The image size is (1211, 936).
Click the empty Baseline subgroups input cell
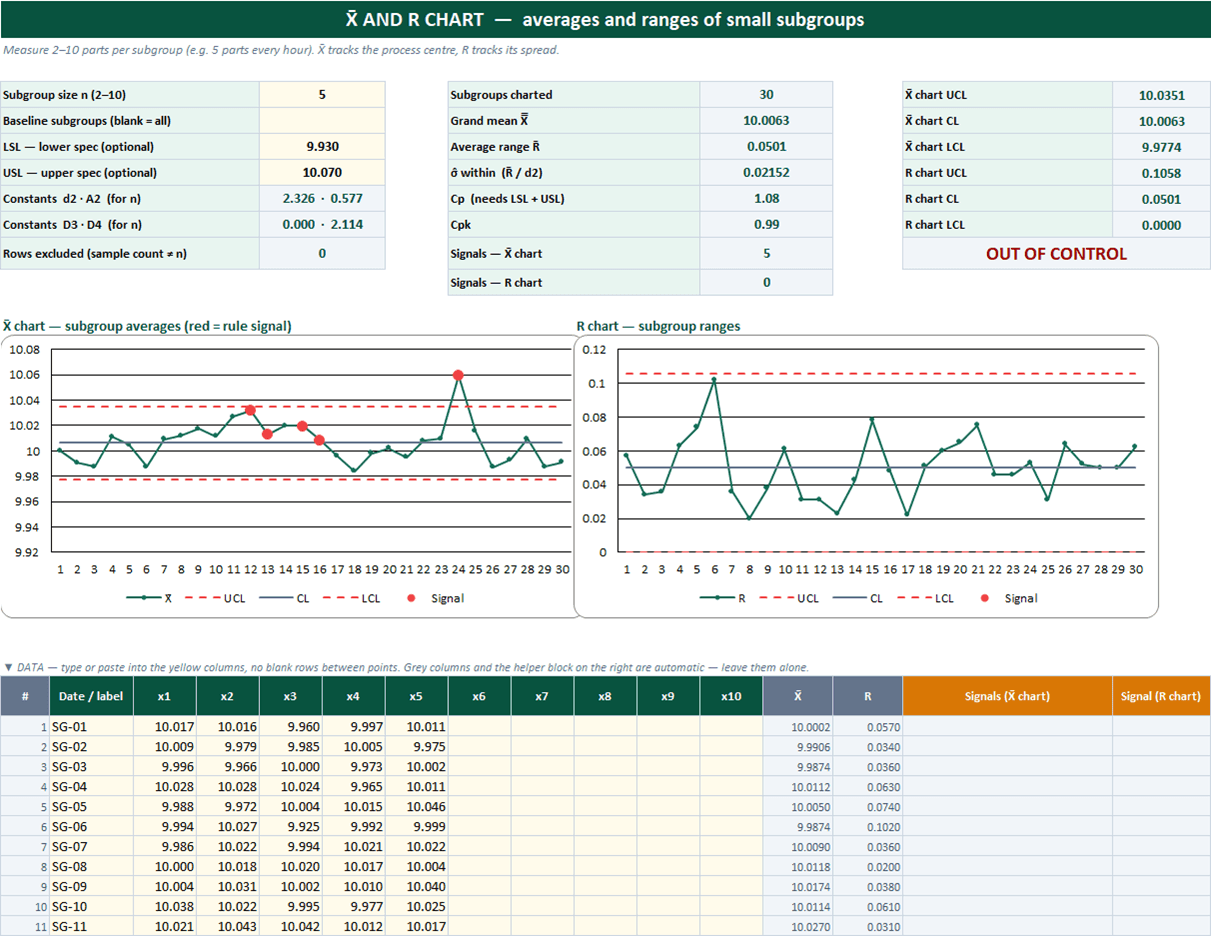point(322,121)
